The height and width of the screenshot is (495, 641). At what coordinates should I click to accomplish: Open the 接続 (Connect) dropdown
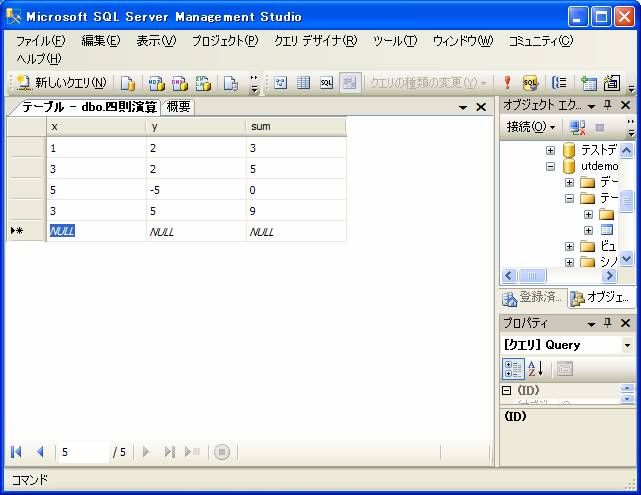(x=530, y=127)
